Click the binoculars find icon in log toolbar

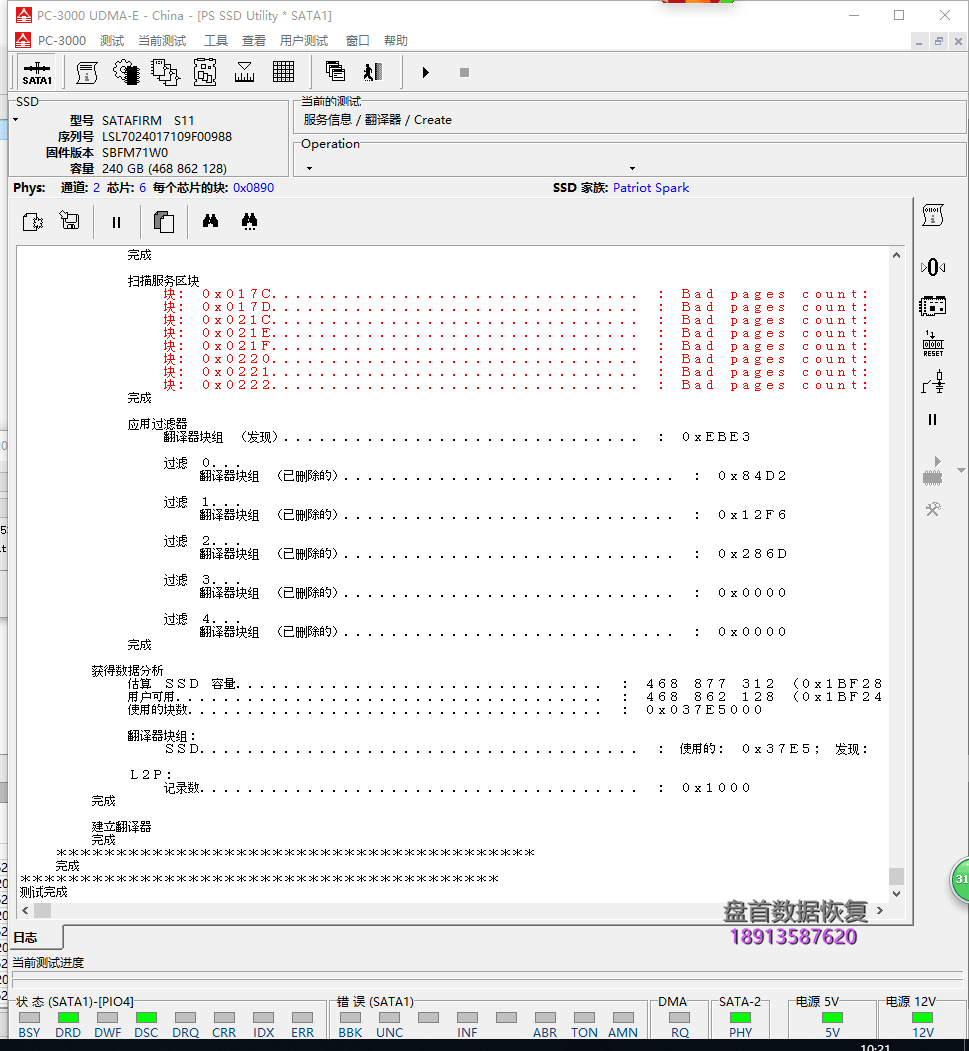point(210,222)
